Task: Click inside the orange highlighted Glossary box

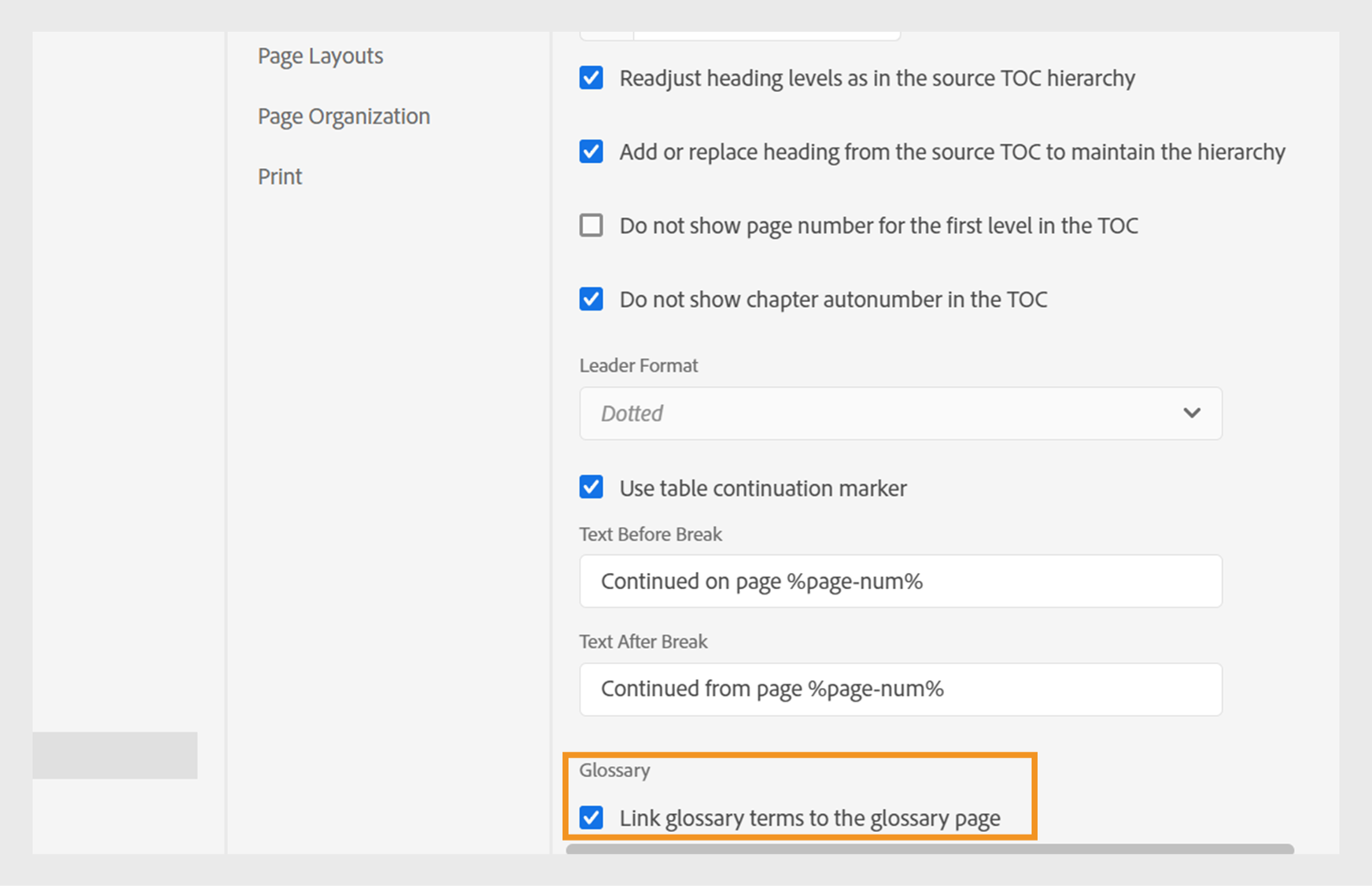Action: coord(799,796)
